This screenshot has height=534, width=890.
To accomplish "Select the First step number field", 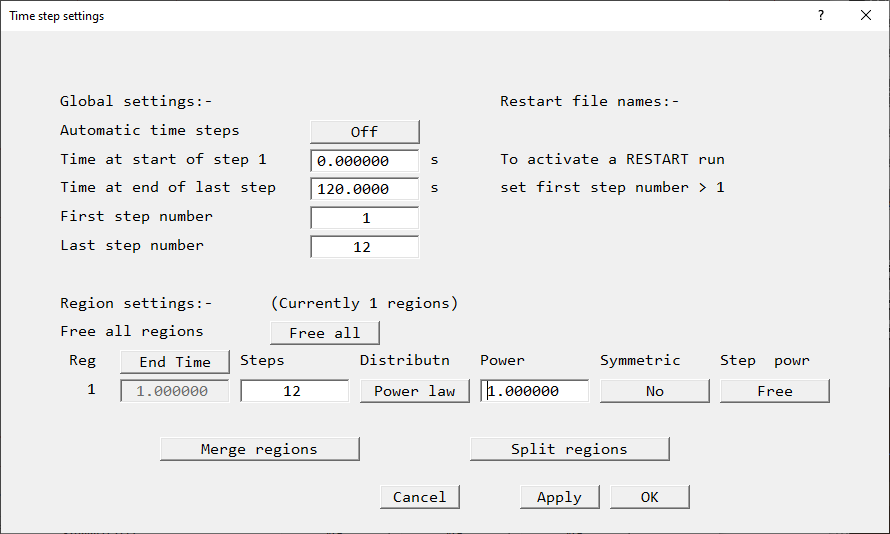I will pos(364,218).
